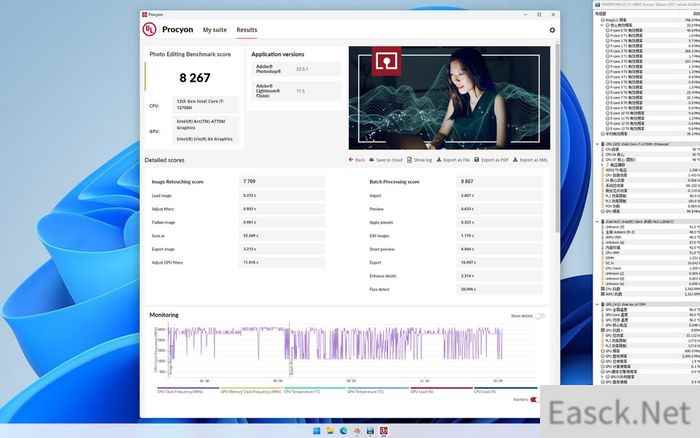The height and width of the screenshot is (438, 700).
Task: Open the Windows Start menu
Action: (317, 431)
